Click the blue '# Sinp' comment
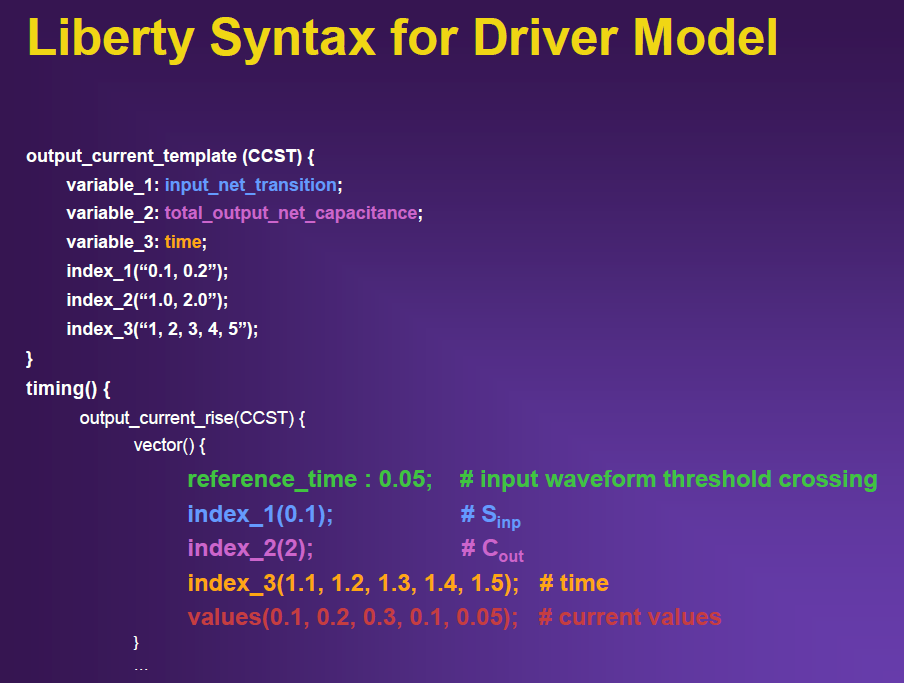Screen dimensions: 904x683 pyautogui.click(x=490, y=516)
